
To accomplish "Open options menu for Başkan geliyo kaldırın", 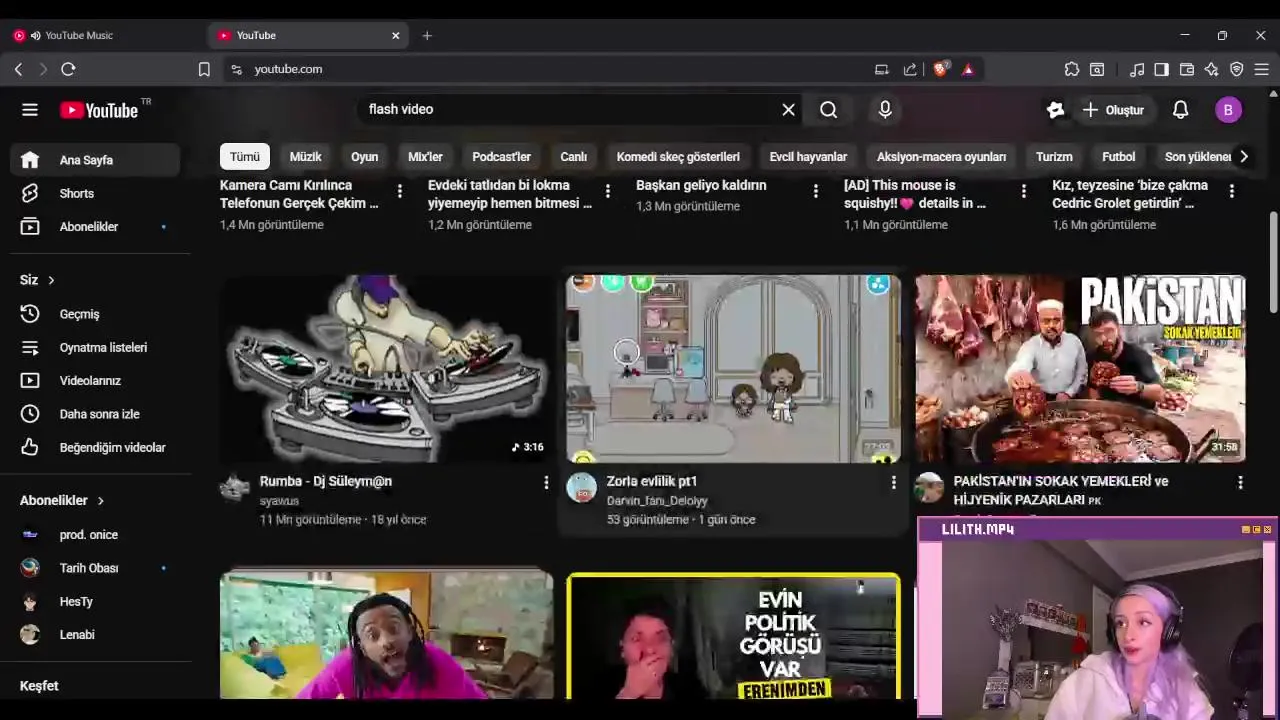I will 815,191.
